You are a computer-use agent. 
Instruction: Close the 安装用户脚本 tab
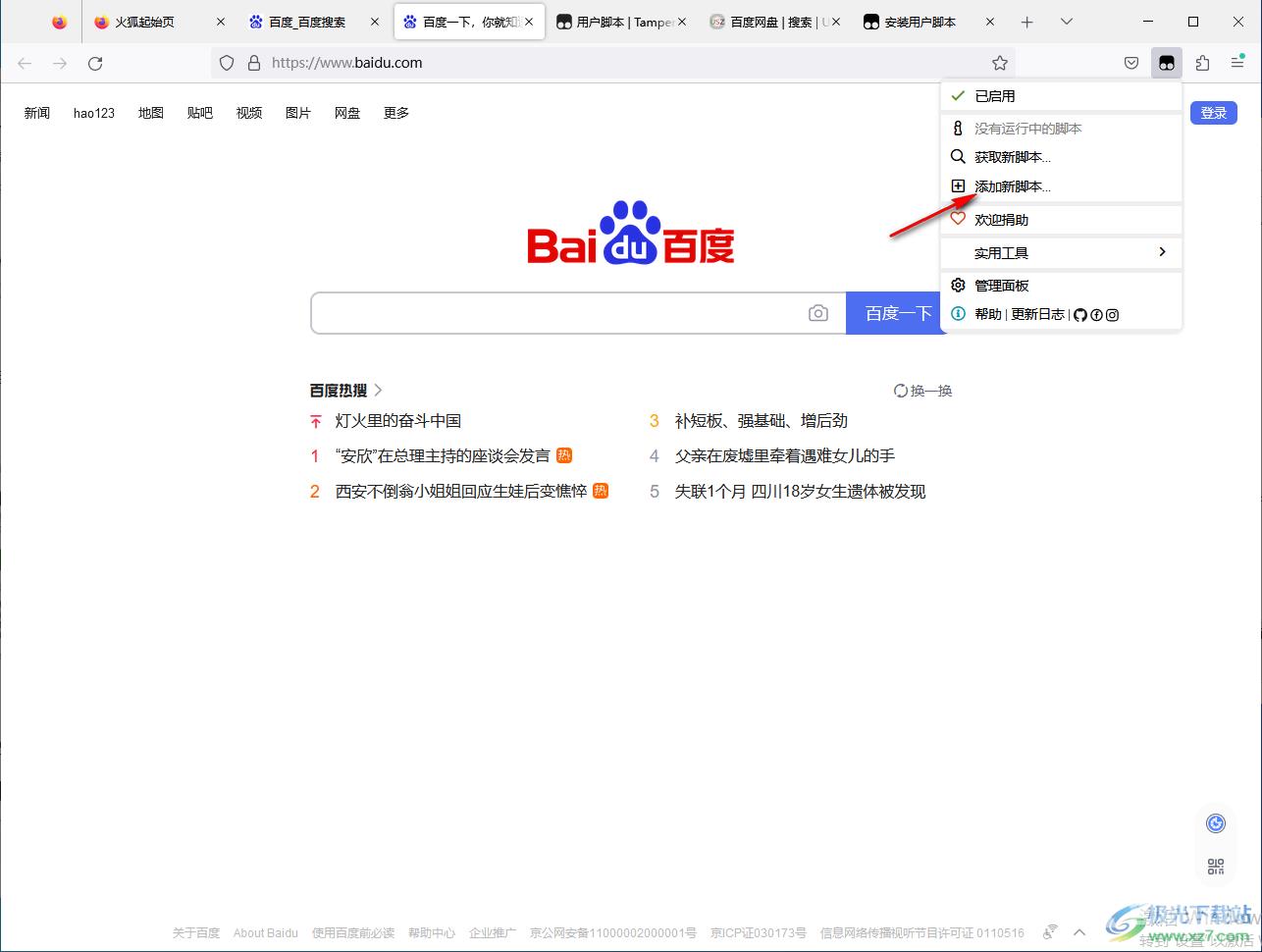pos(990,22)
